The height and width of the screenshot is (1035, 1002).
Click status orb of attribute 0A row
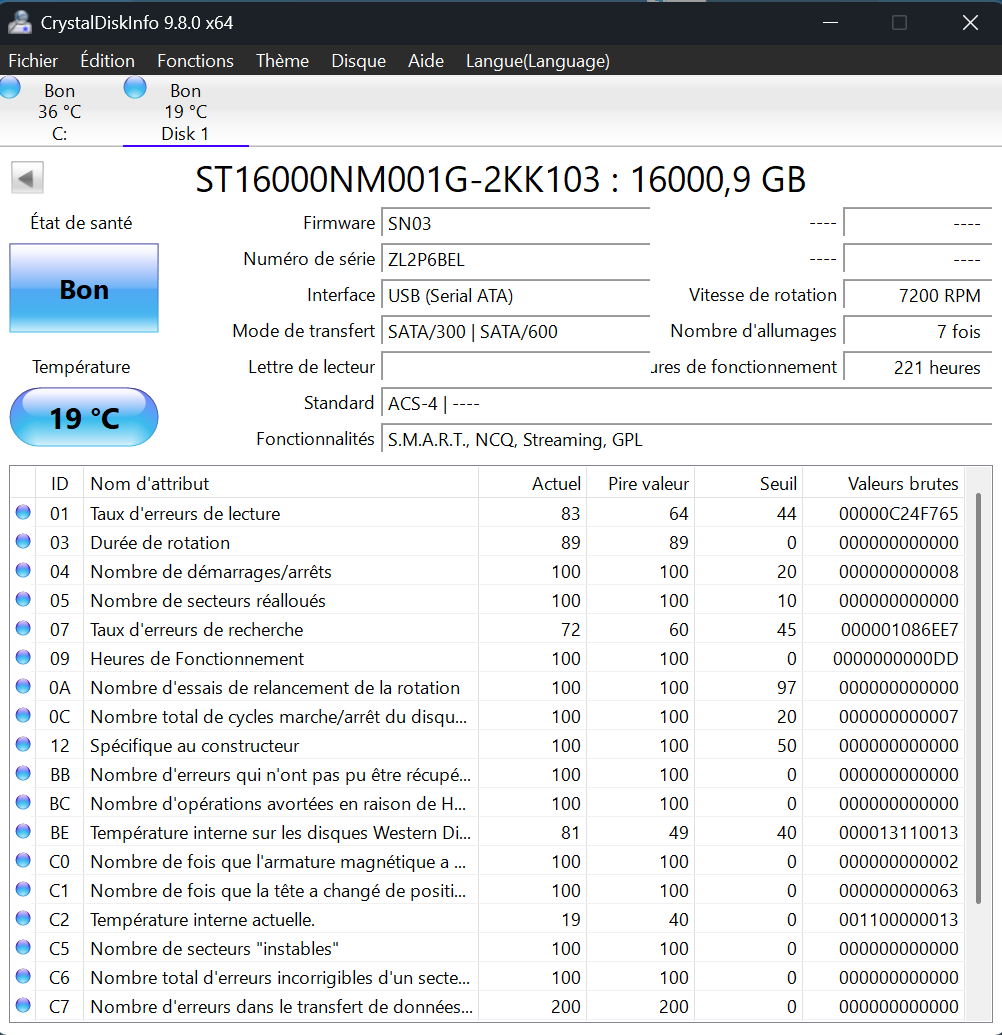click(23, 686)
